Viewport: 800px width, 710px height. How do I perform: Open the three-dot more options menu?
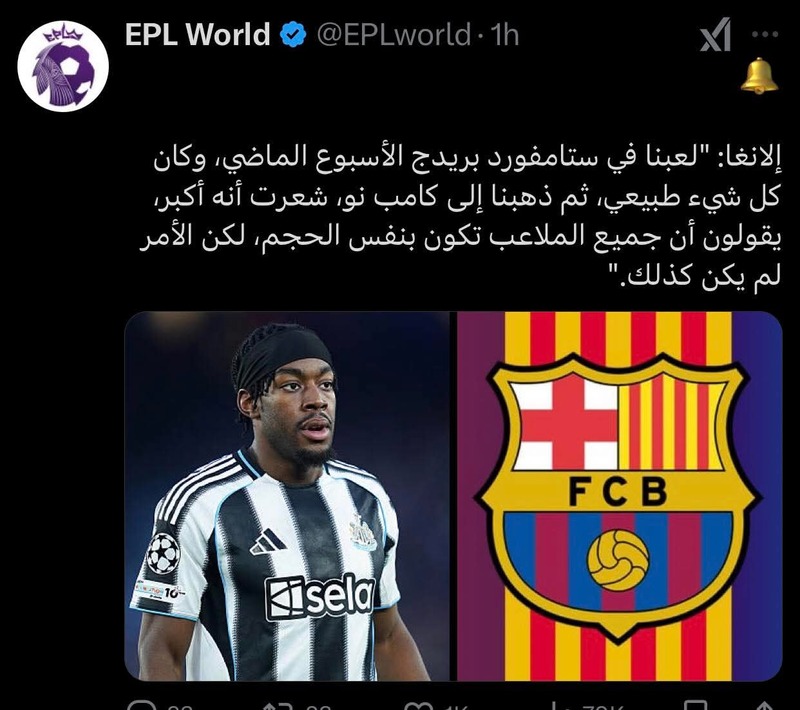765,35
